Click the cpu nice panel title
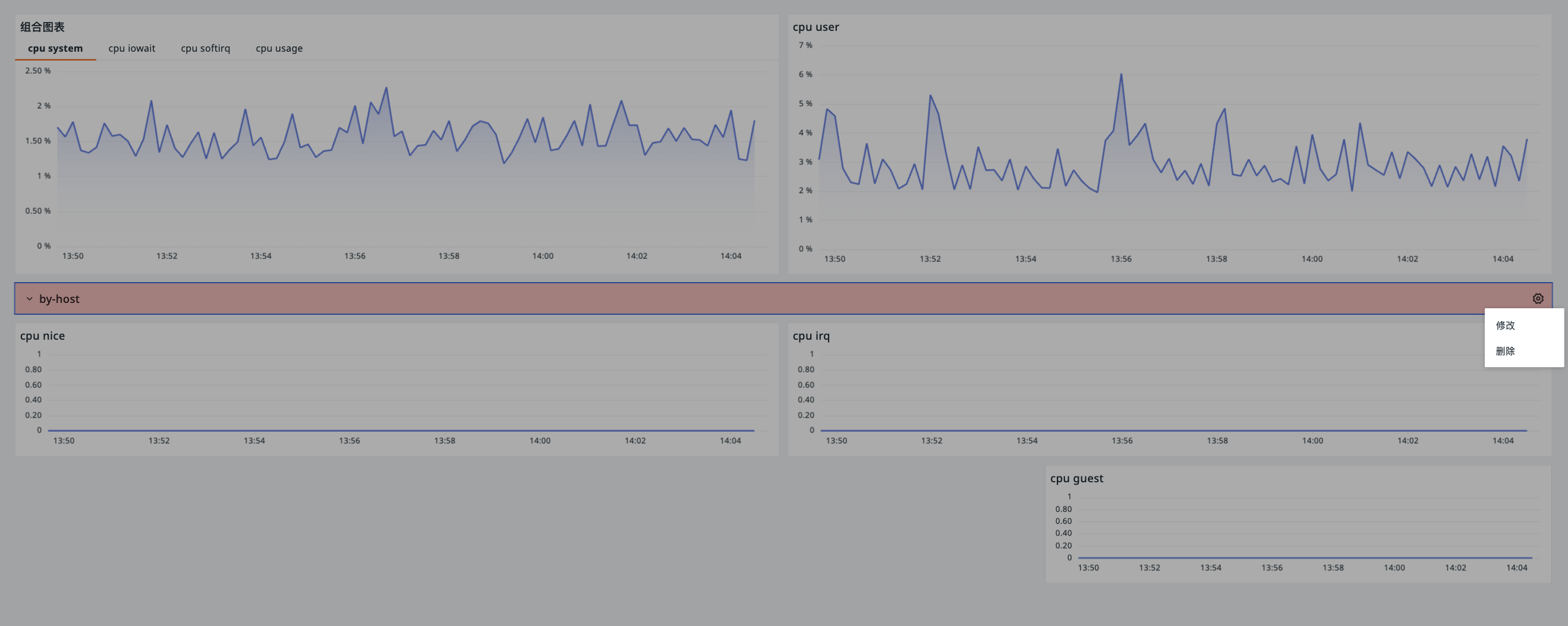 [42, 336]
